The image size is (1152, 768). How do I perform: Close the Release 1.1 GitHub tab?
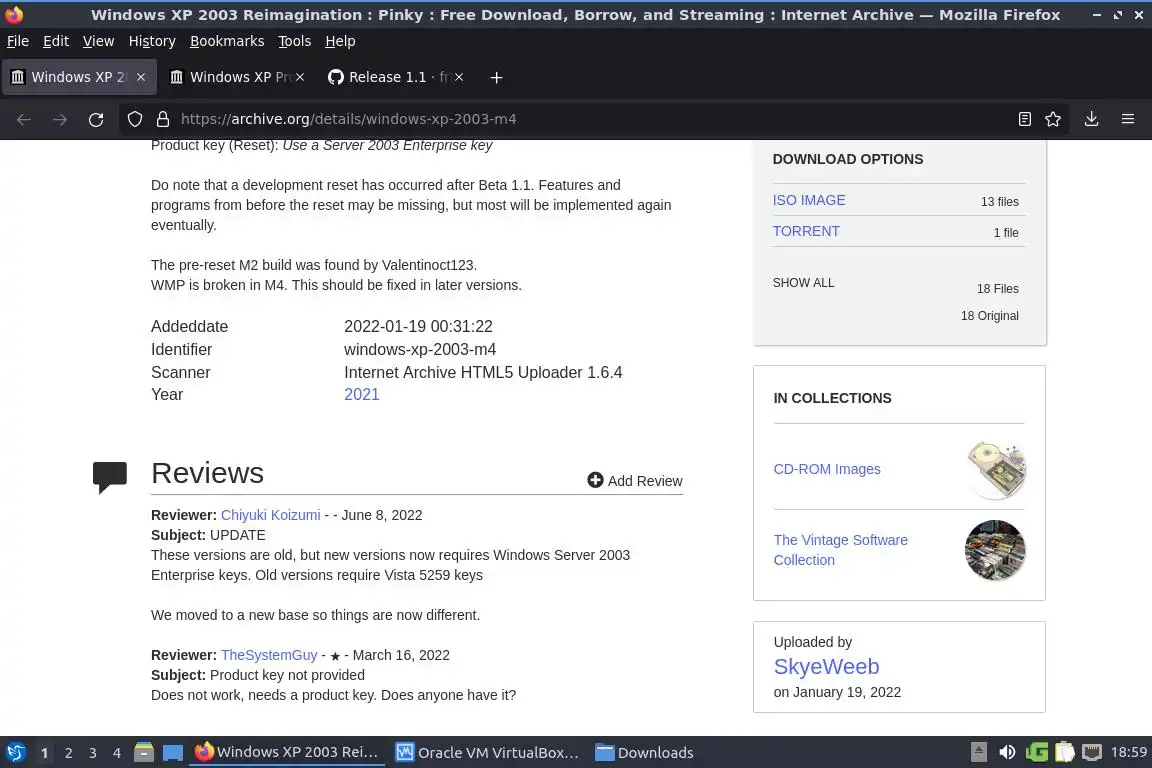pos(458,77)
